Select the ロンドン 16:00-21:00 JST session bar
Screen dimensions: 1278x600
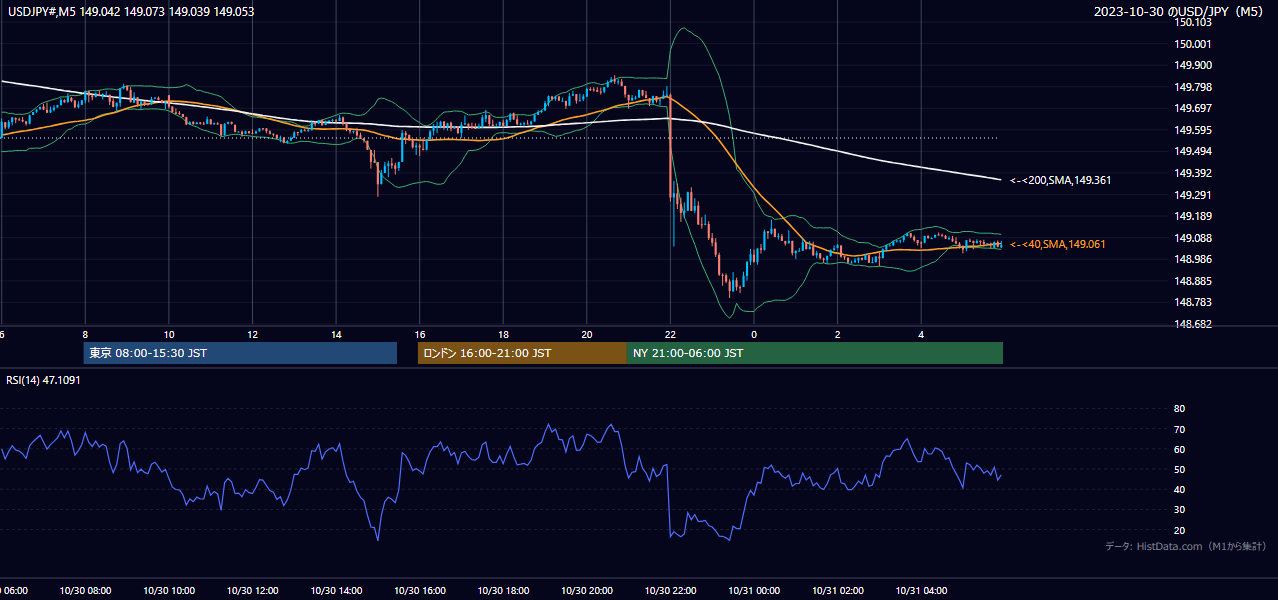[x=522, y=353]
